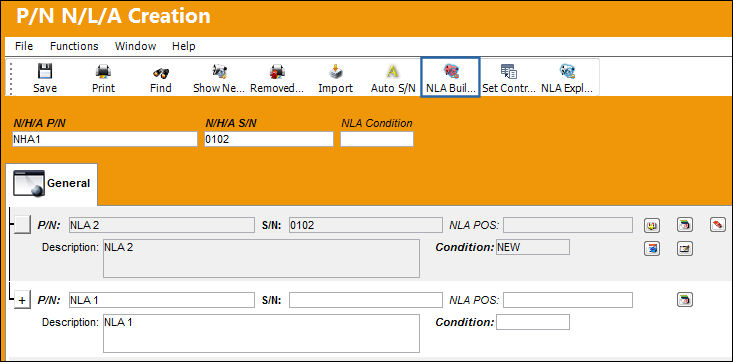The width and height of the screenshot is (733, 362).
Task: Click the N/H/A P/N field containing NHA1
Action: click(105, 139)
